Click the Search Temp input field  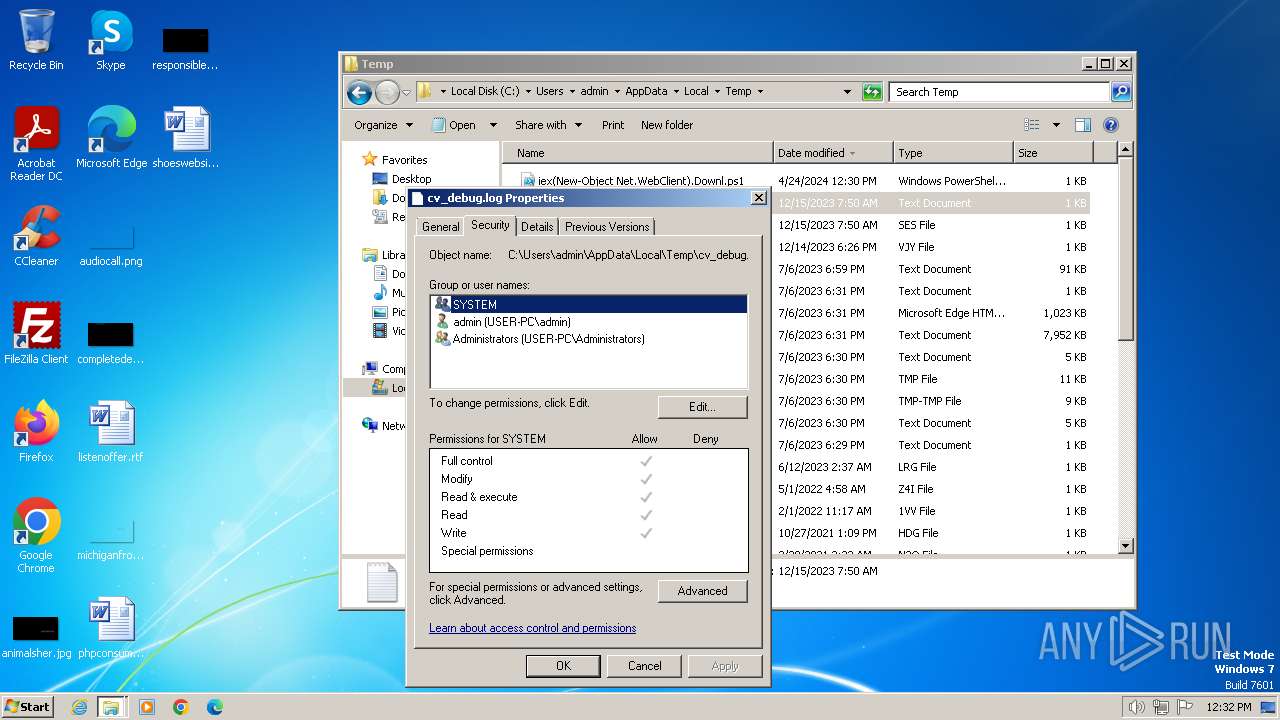click(999, 92)
